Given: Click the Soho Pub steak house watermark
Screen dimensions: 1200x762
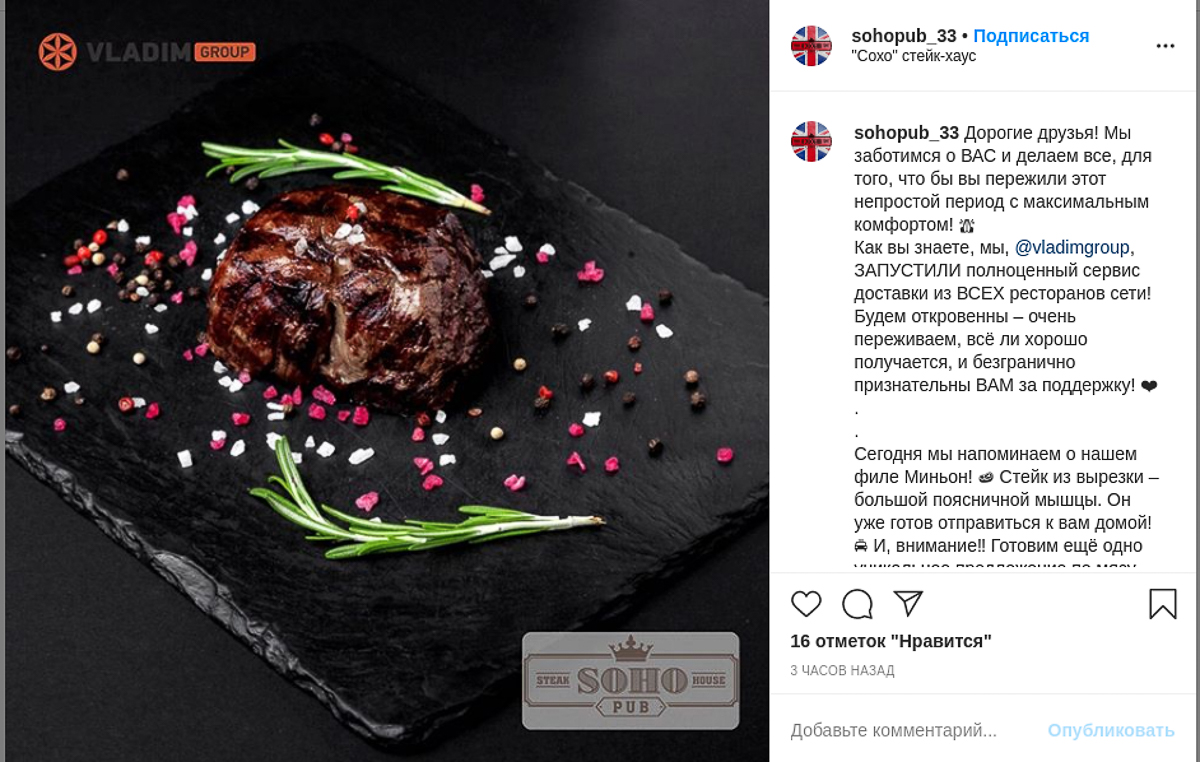Looking at the screenshot, I should (630, 680).
